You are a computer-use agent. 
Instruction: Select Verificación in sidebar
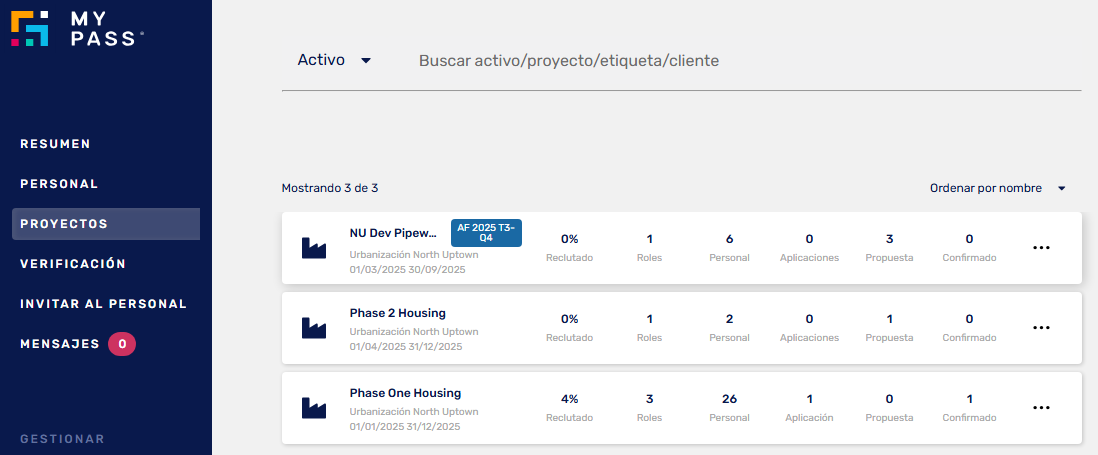tap(73, 264)
